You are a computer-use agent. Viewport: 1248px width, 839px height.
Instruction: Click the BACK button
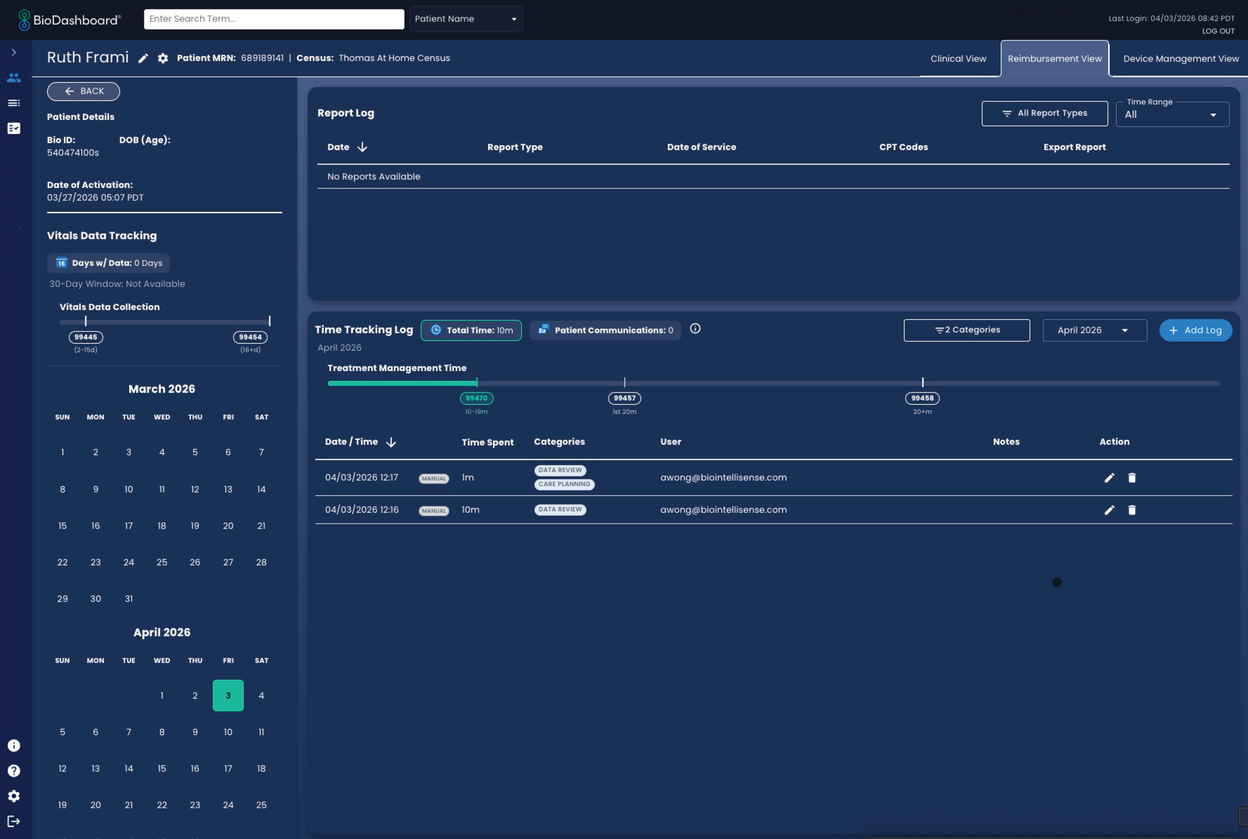[x=83, y=91]
